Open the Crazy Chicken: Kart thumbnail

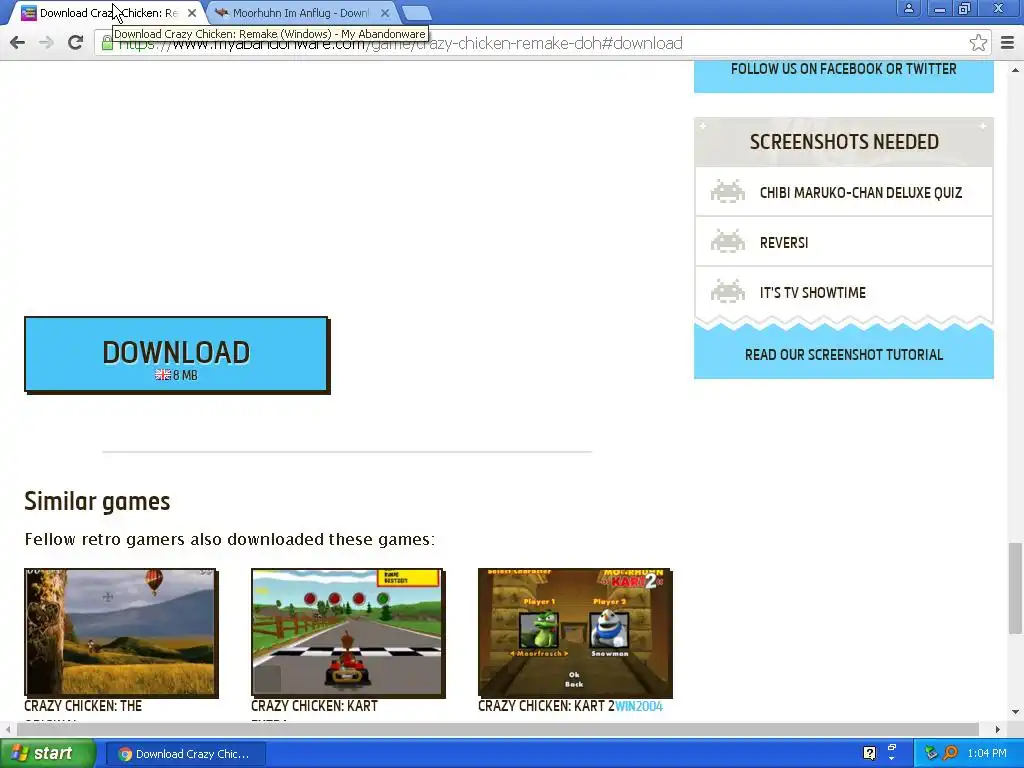(348, 633)
